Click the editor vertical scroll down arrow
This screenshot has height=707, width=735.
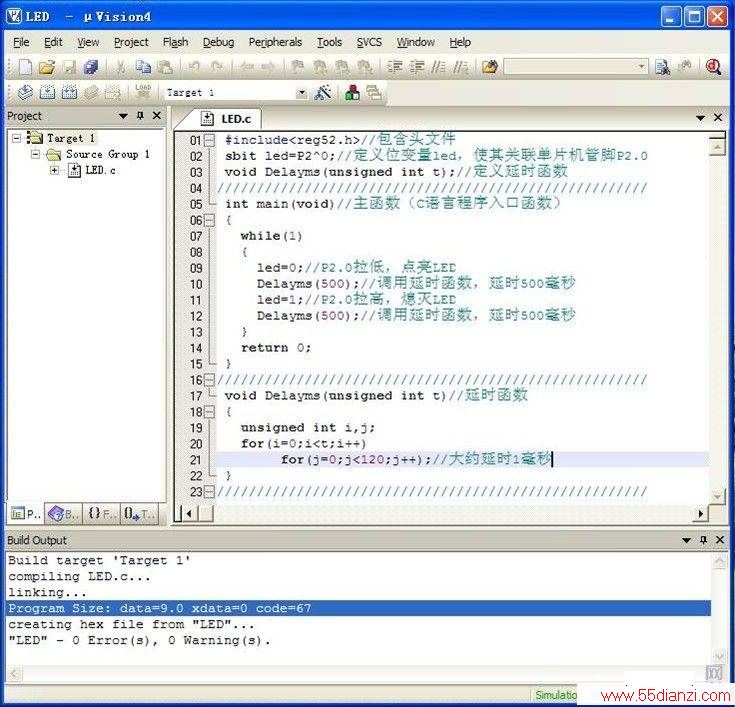(x=718, y=496)
